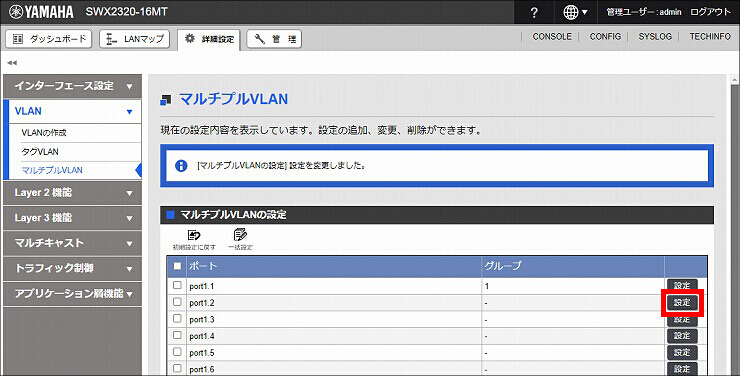Image resolution: width=740 pixels, height=376 pixels.
Task: Click 初期設定に戻す reset icon
Action: 194,239
